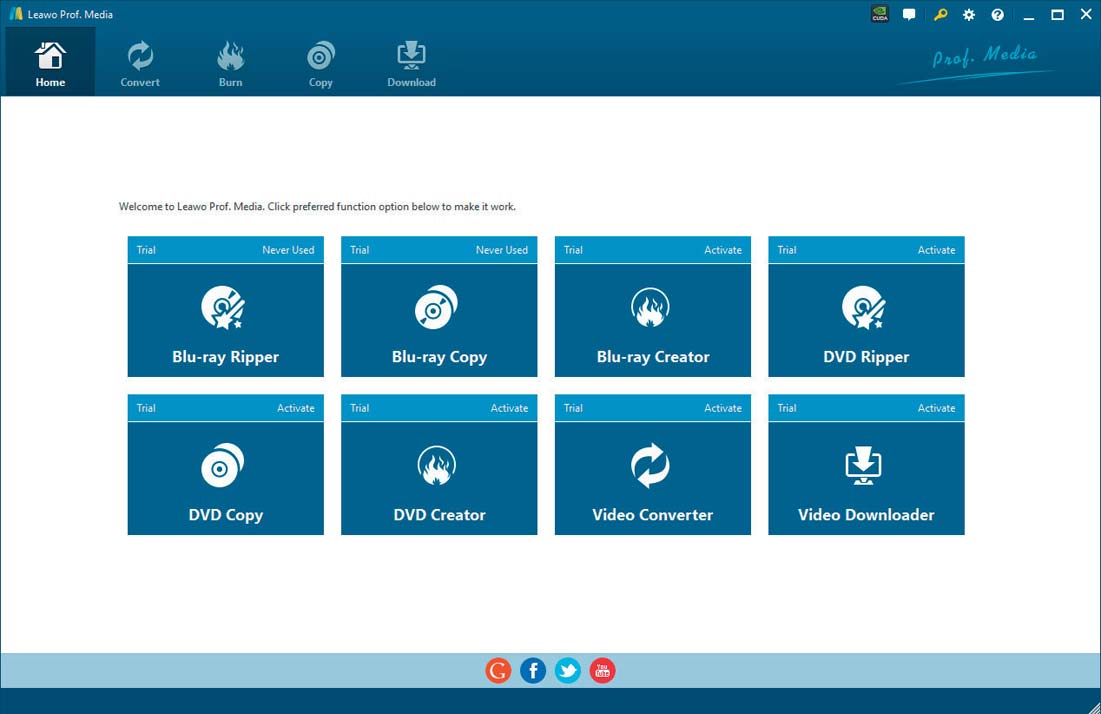1101x714 pixels.
Task: Open help with the question mark icon
Action: click(x=998, y=15)
